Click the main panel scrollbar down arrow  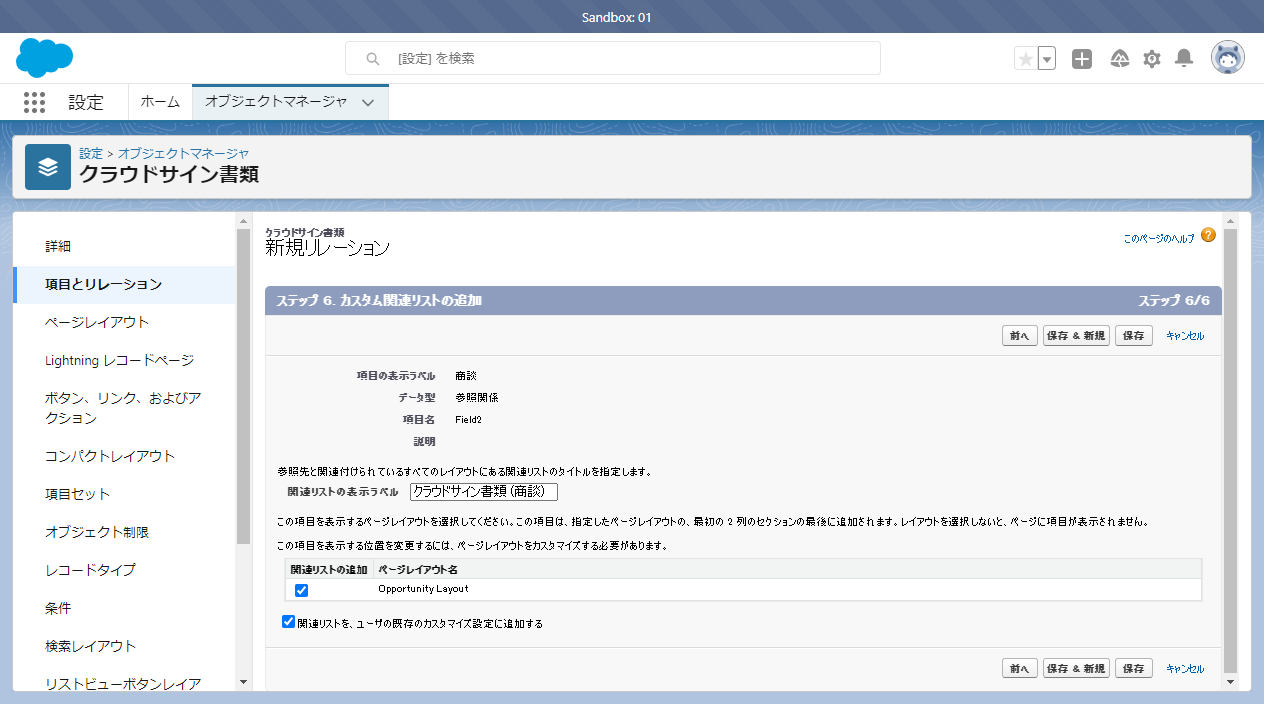click(x=1230, y=682)
